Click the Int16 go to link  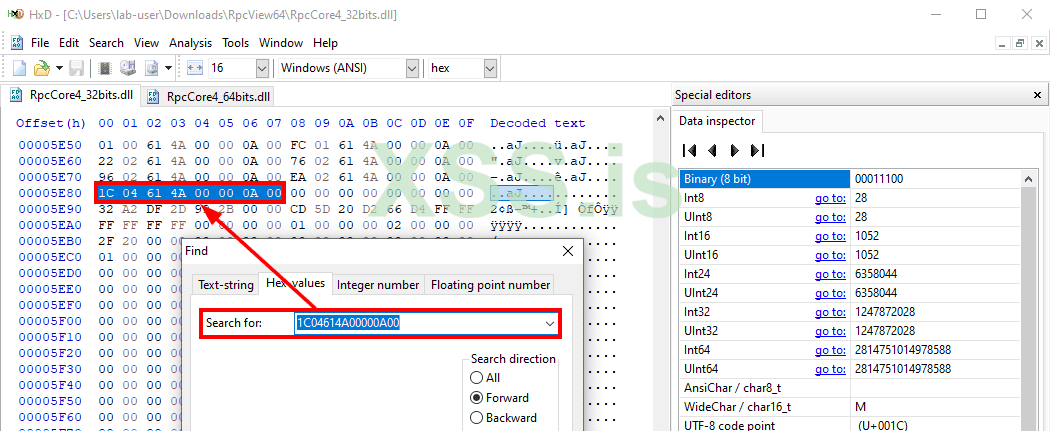(830, 236)
